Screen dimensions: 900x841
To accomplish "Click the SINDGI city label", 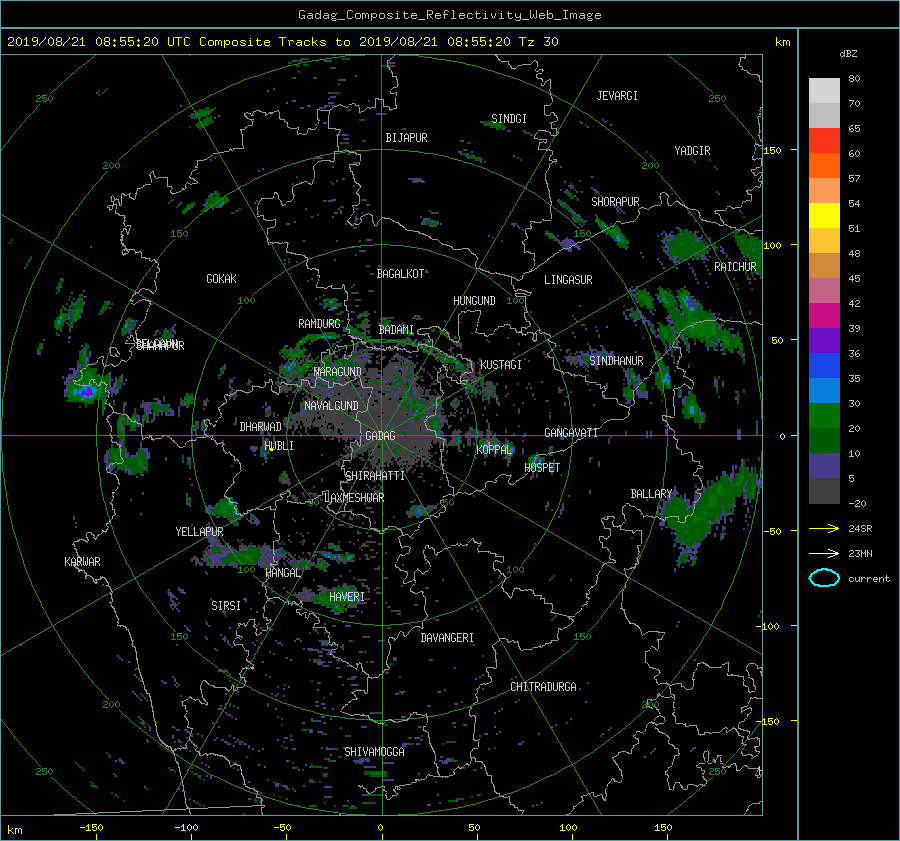I will [509, 119].
